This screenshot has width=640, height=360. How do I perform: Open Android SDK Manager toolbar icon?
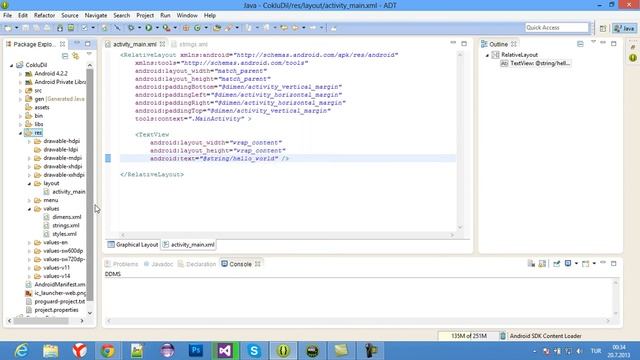point(60,28)
